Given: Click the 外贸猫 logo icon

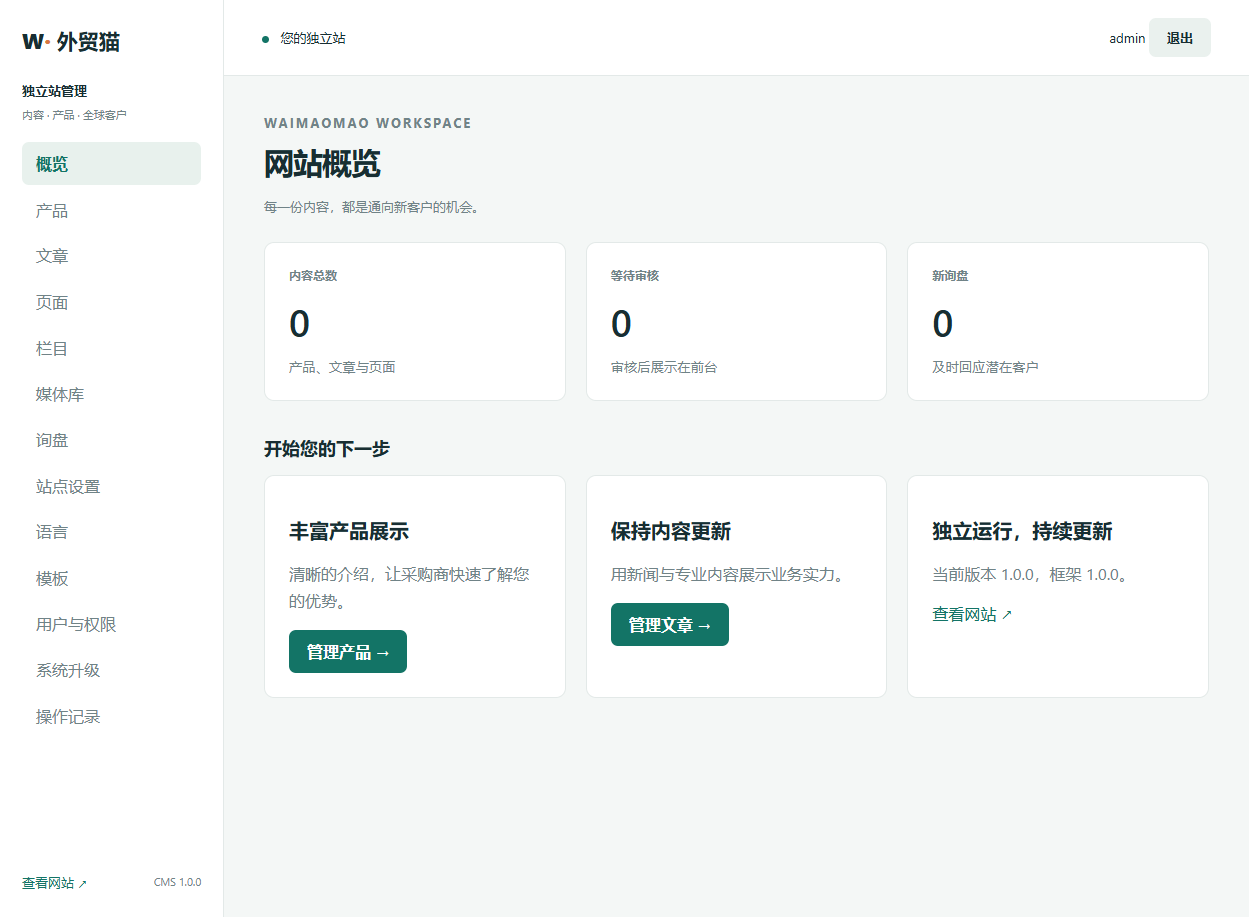Looking at the screenshot, I should [36, 42].
